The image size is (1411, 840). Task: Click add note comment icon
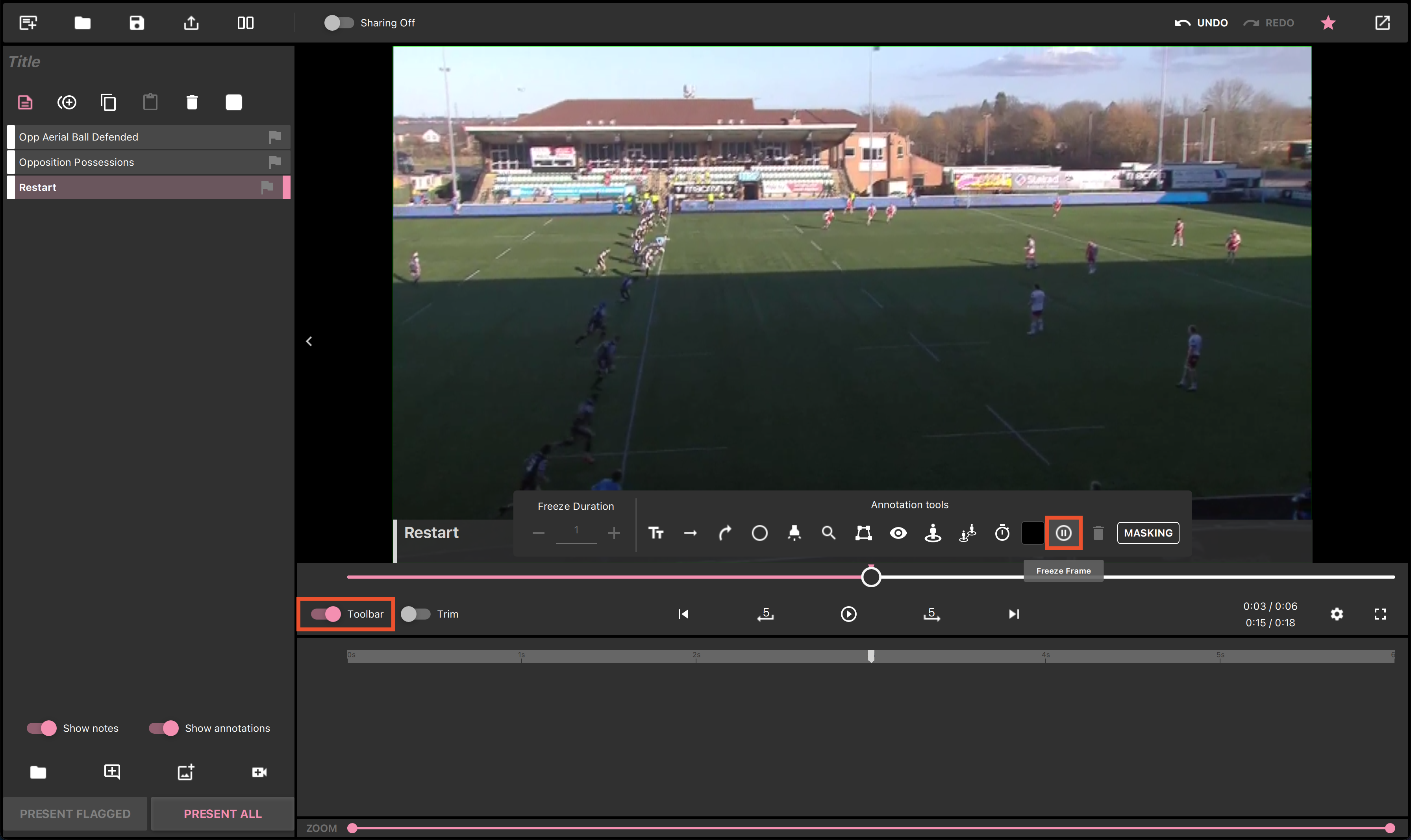(112, 772)
